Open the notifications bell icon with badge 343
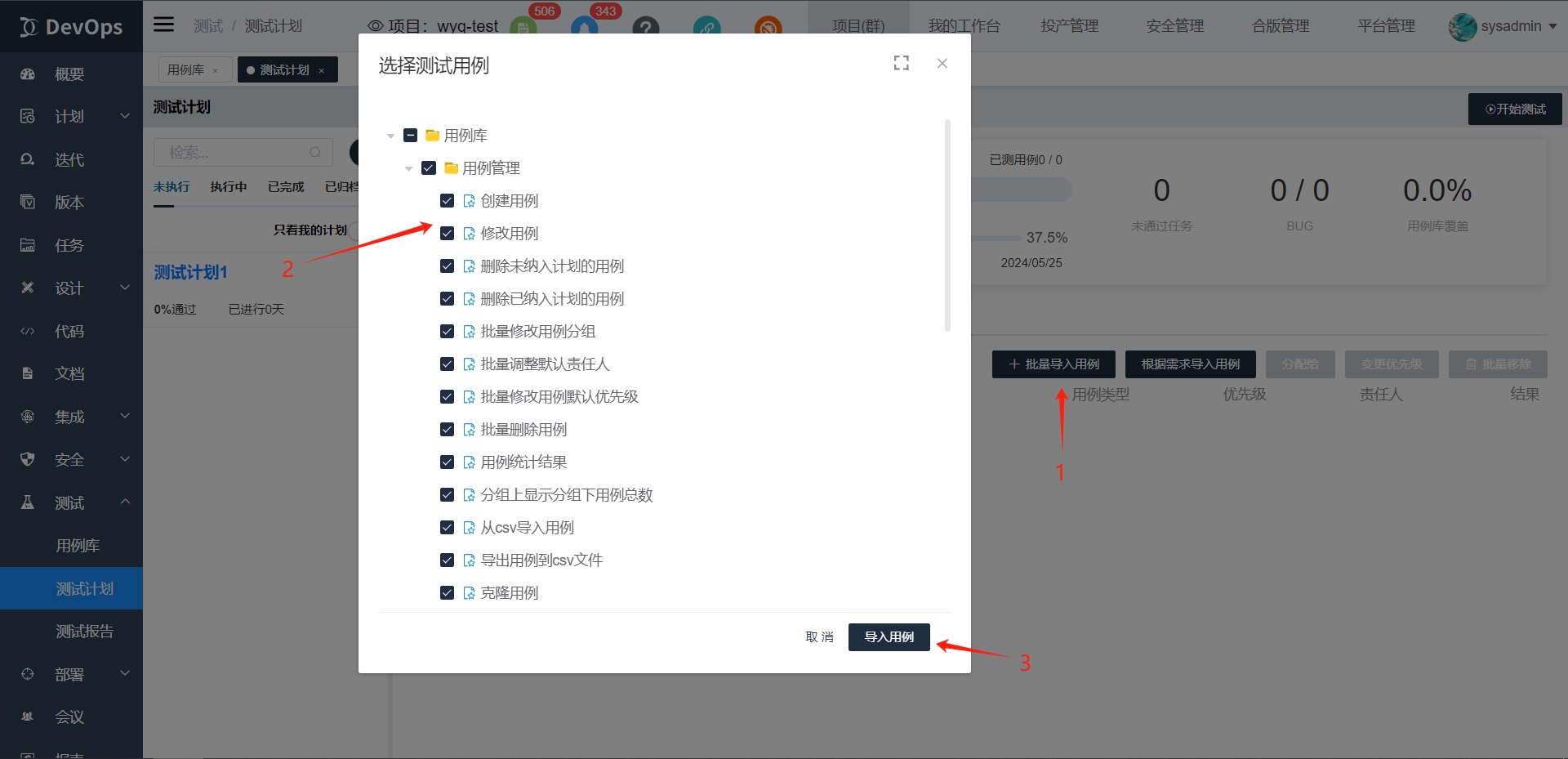Screen dimensions: 1568x759 pos(584,27)
